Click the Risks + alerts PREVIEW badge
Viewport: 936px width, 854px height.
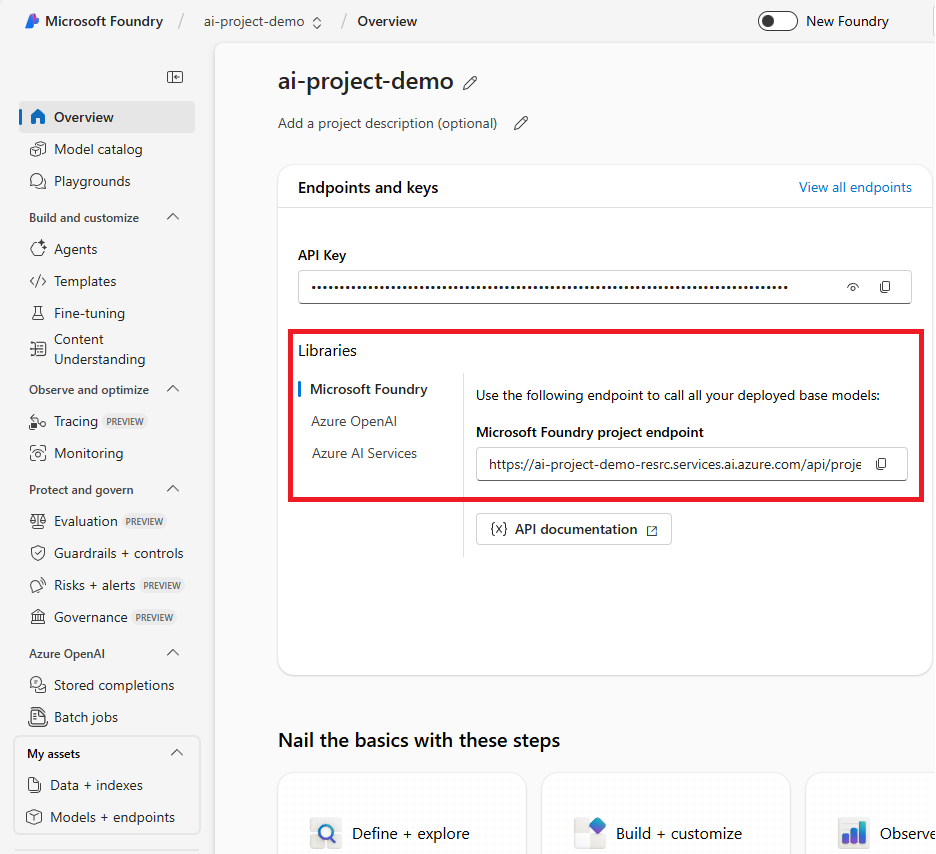click(162, 586)
